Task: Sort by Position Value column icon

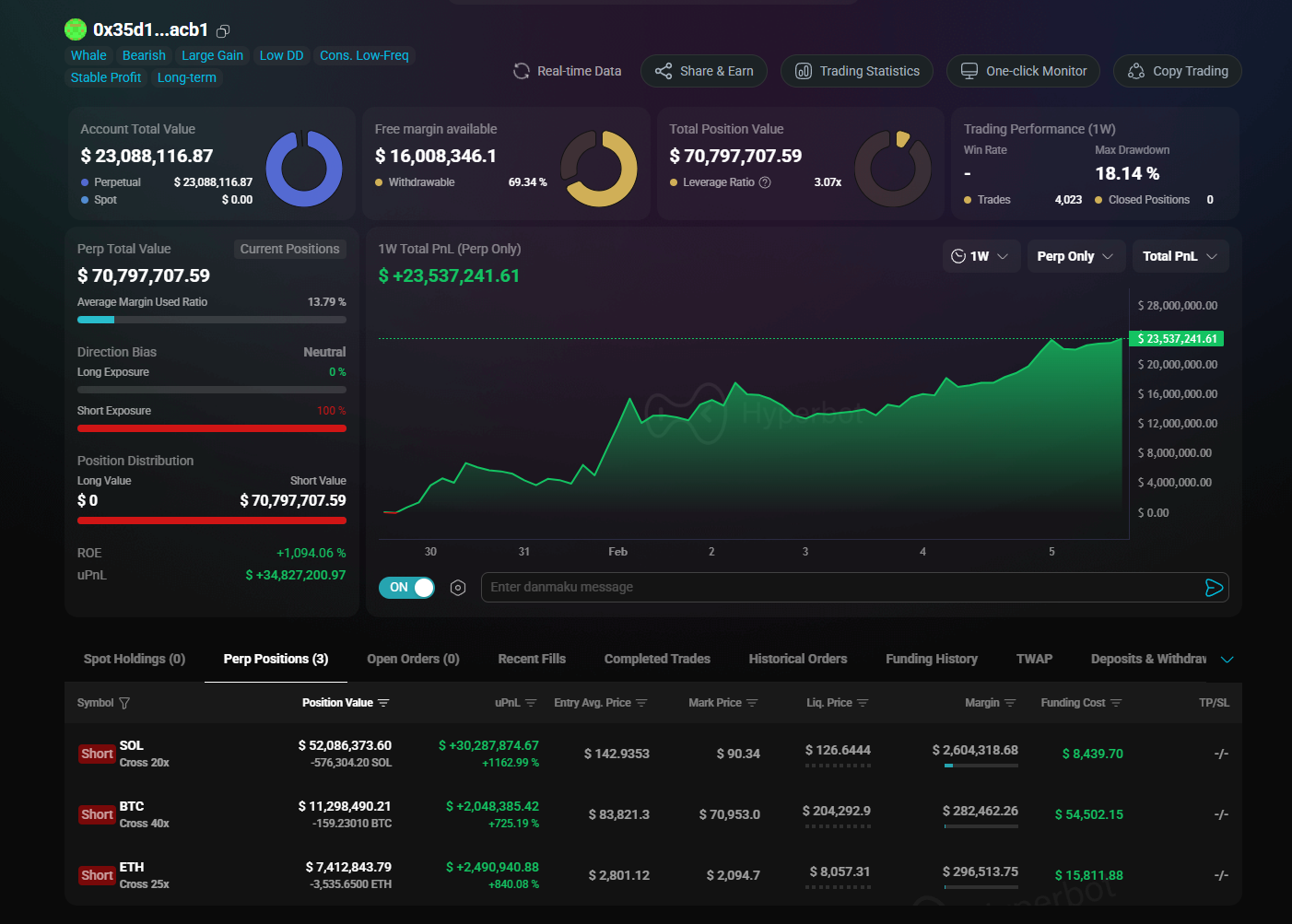Action: [x=383, y=703]
